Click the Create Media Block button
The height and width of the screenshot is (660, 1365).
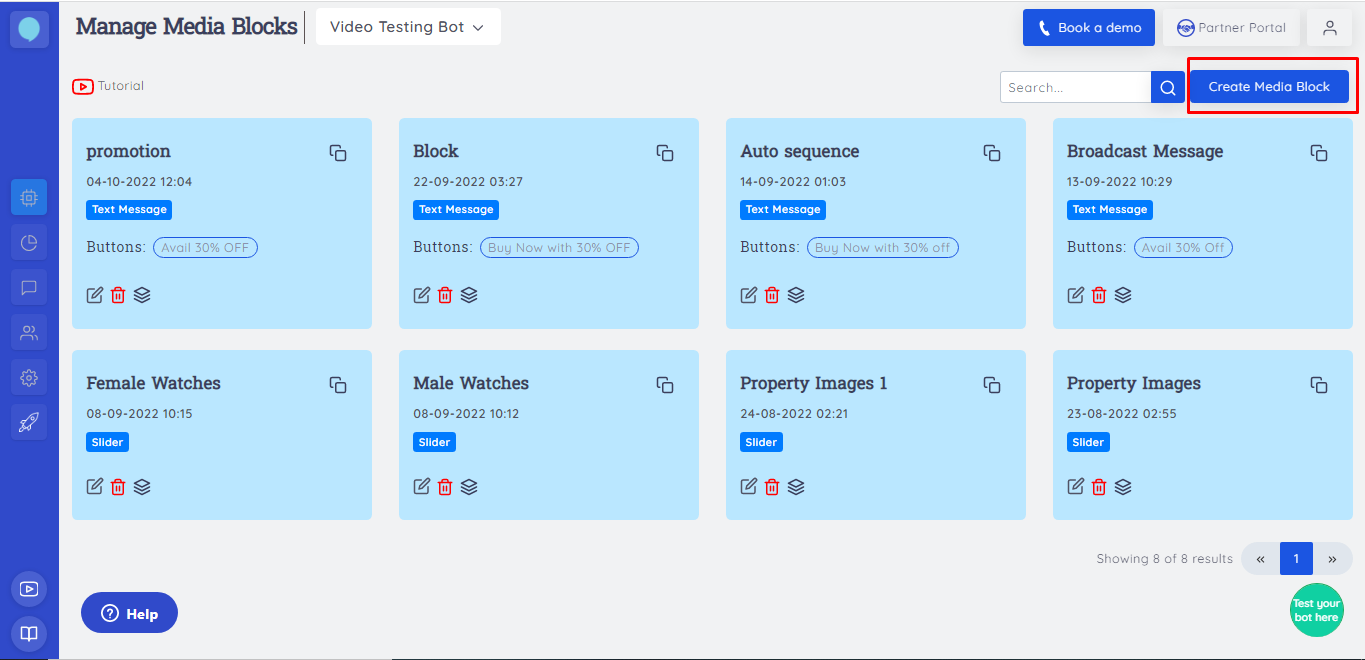[x=1269, y=86]
